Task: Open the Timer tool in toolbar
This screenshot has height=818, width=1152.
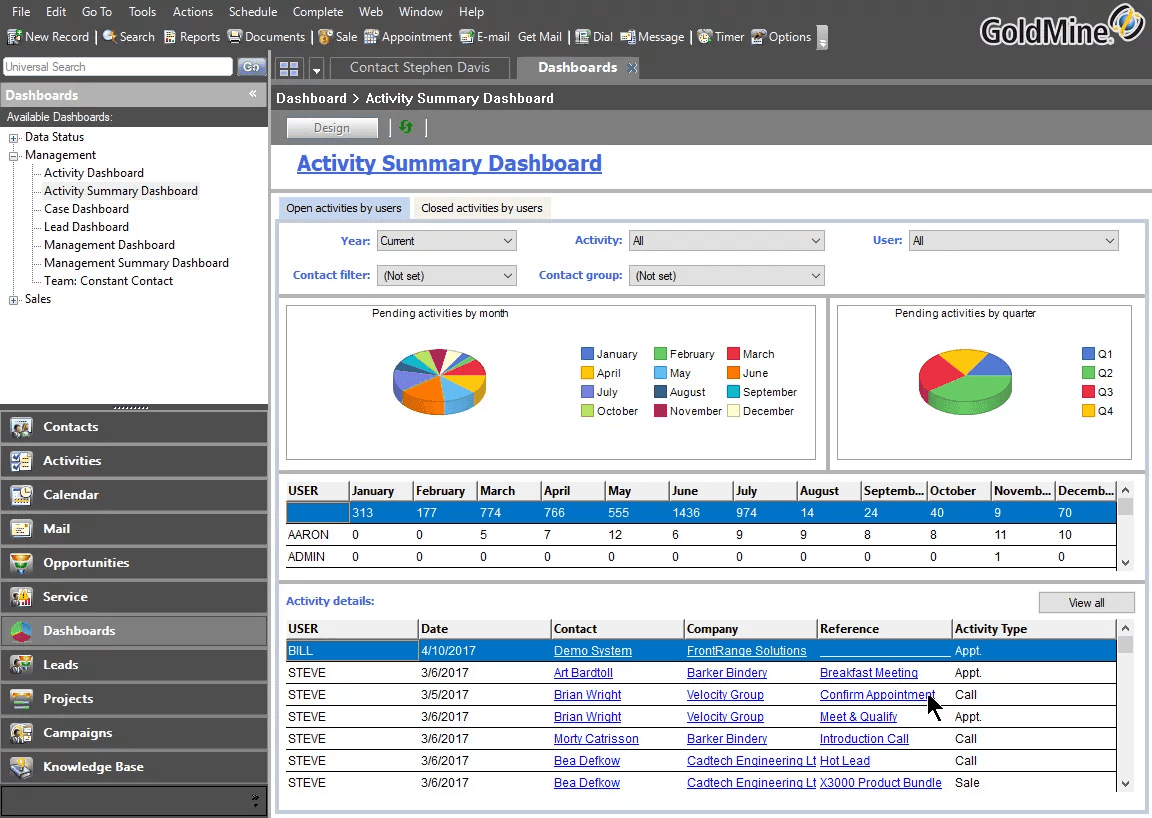Action: coord(705,37)
